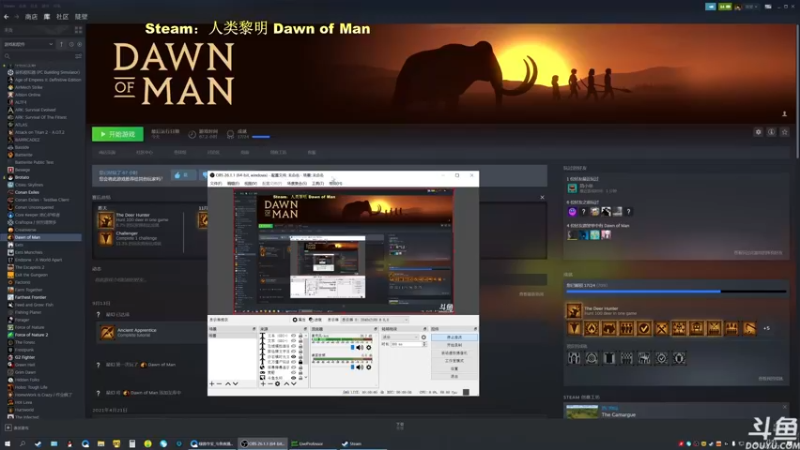The image size is (800, 450).
Task: Open OBS scene transition dropdown
Action: pos(401,337)
